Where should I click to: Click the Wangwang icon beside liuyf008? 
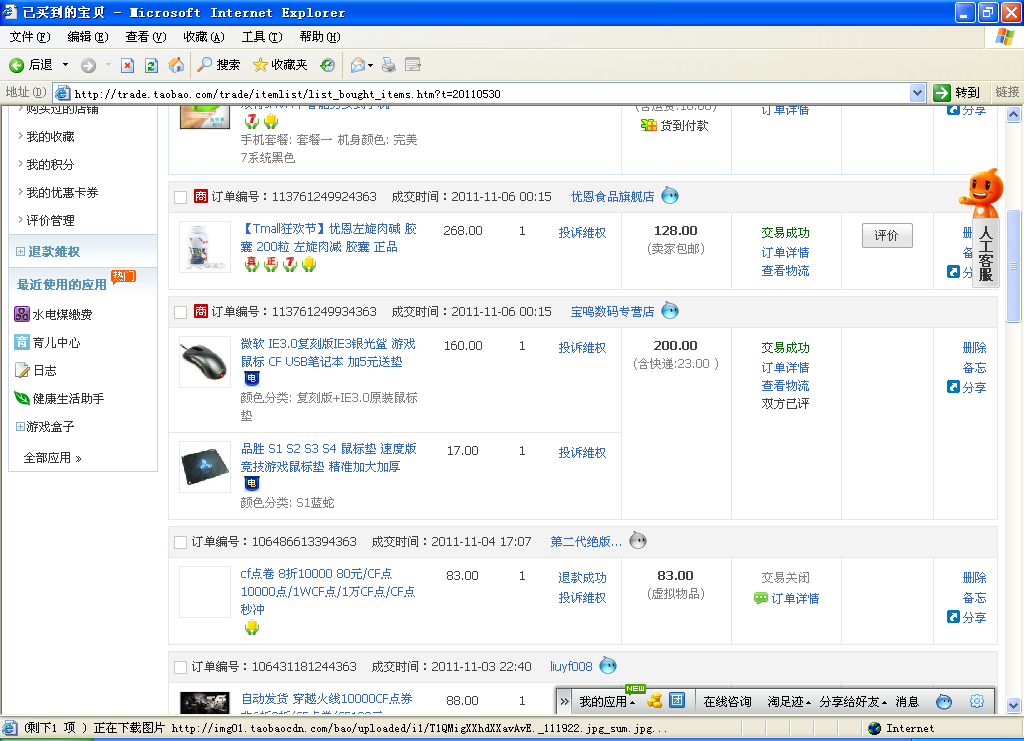point(608,665)
